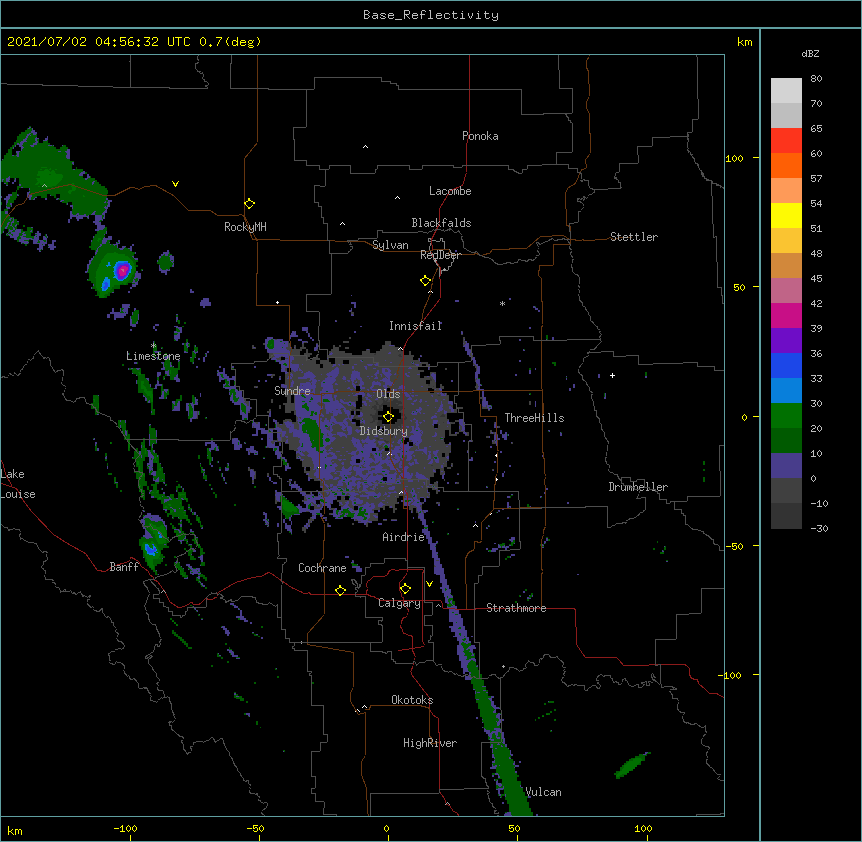Viewport: 862px width, 842px height.
Task: Click the yellow radar marker near RockyMH
Action: click(x=249, y=204)
